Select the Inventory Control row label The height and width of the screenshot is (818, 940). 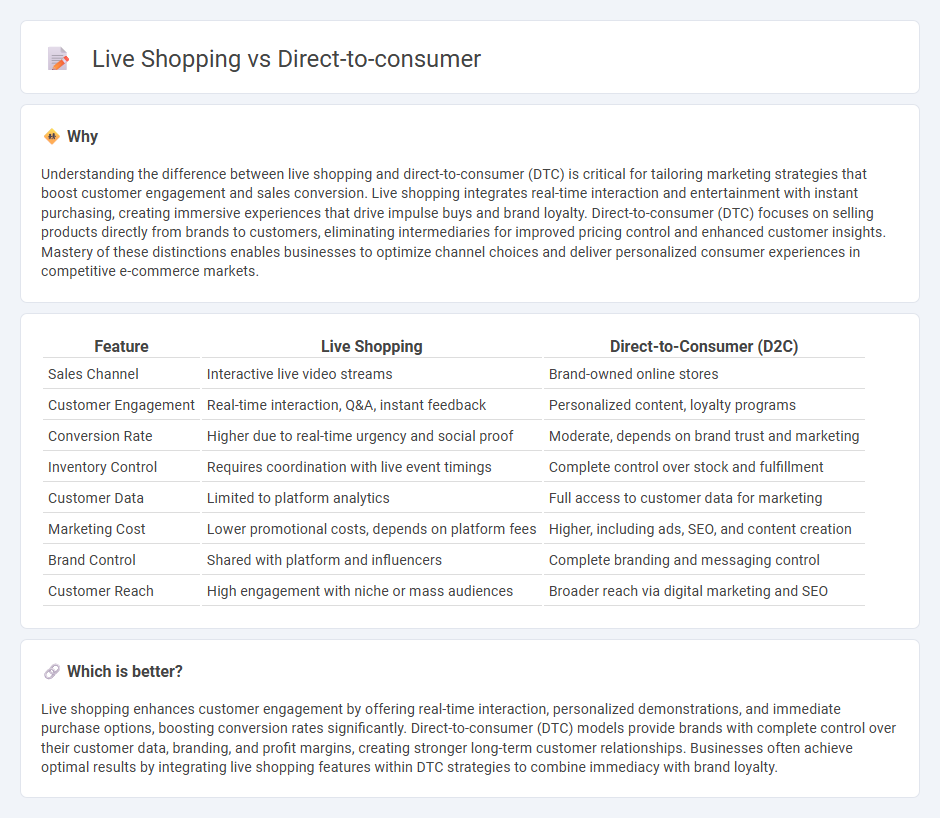tap(102, 467)
